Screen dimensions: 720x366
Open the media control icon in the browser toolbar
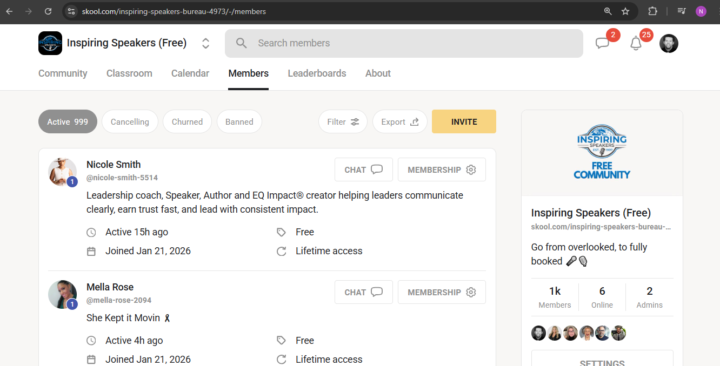681,11
